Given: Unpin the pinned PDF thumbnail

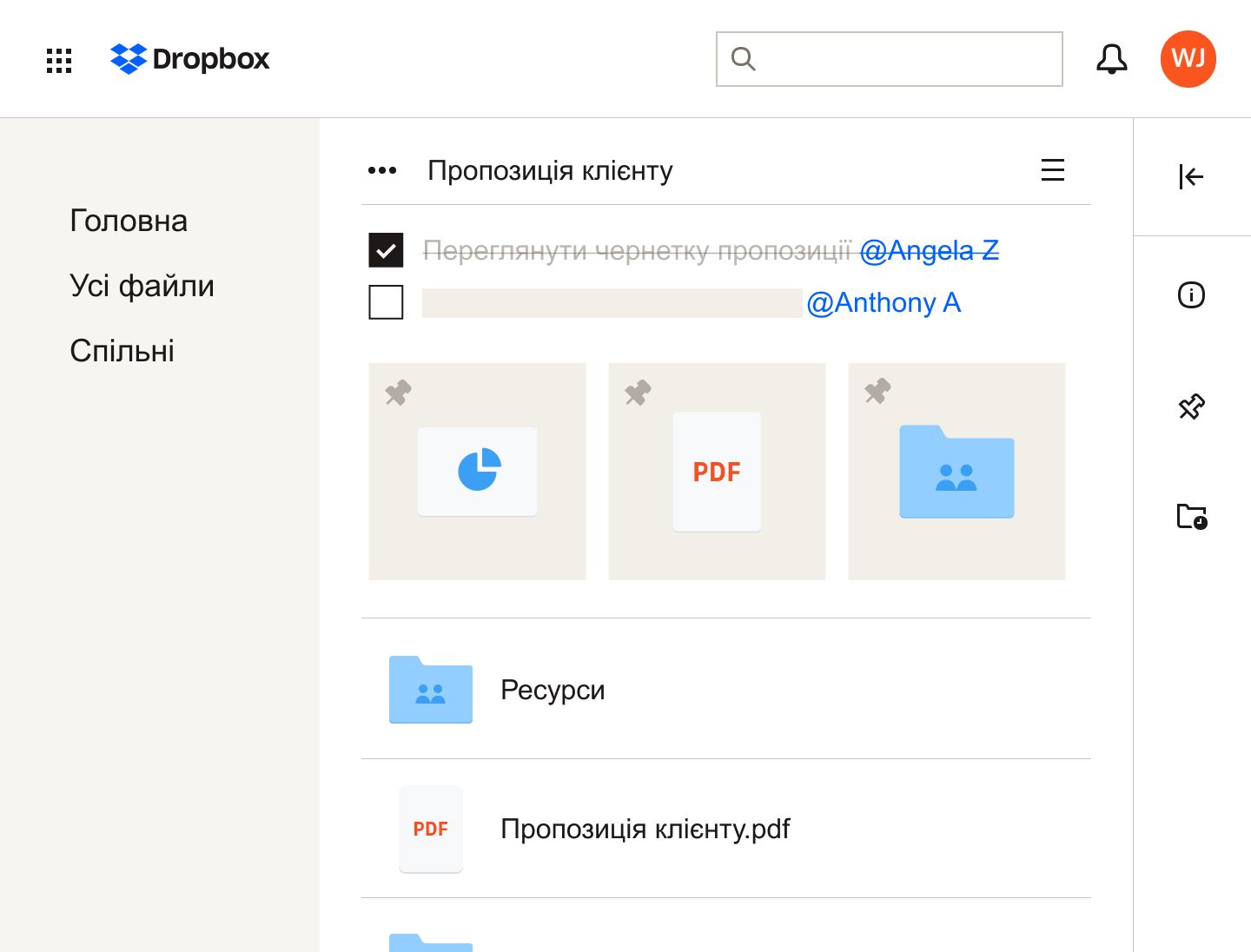Looking at the screenshot, I should [x=637, y=393].
